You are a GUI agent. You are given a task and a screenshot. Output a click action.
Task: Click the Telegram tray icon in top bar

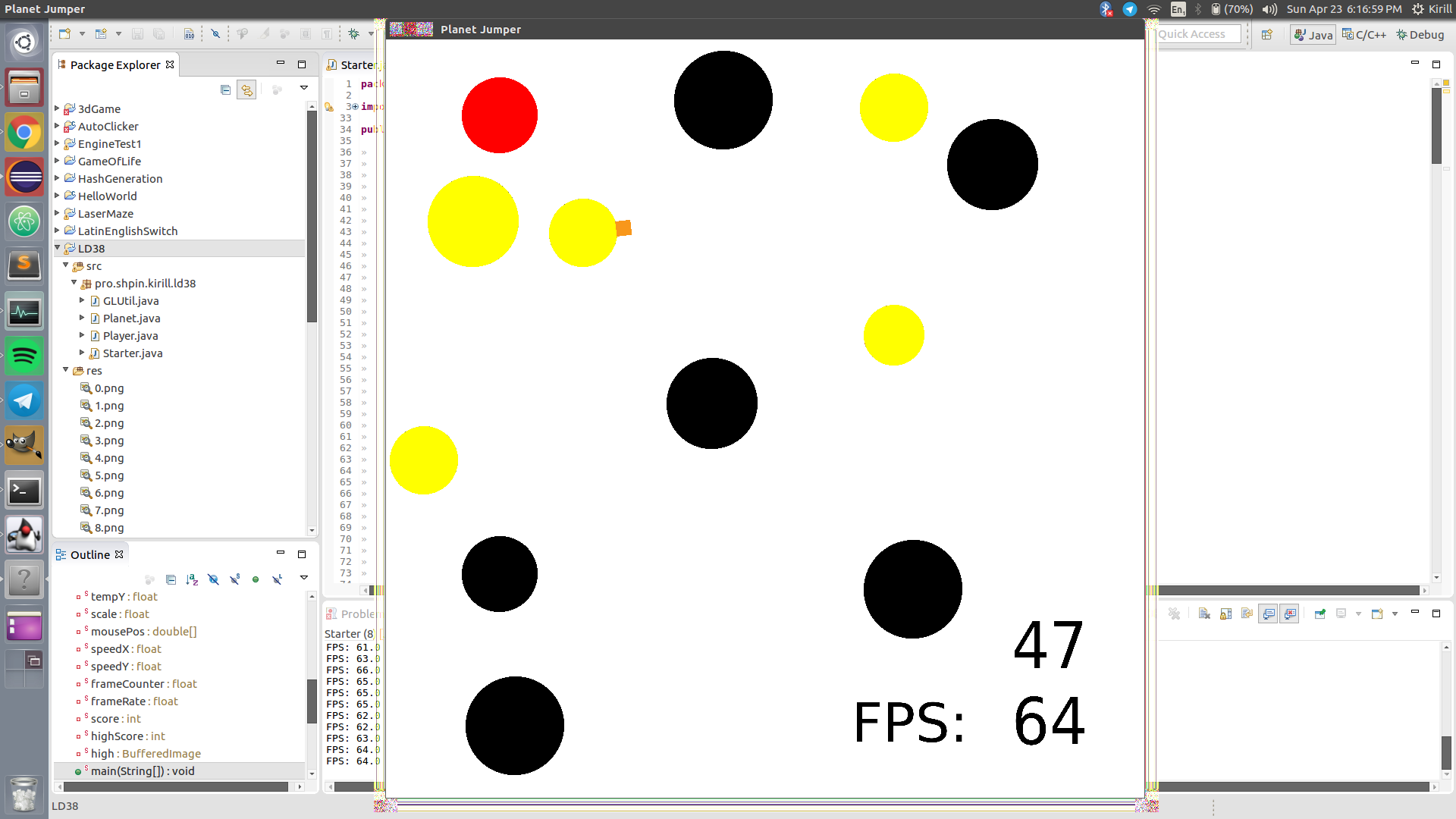pos(1130,9)
